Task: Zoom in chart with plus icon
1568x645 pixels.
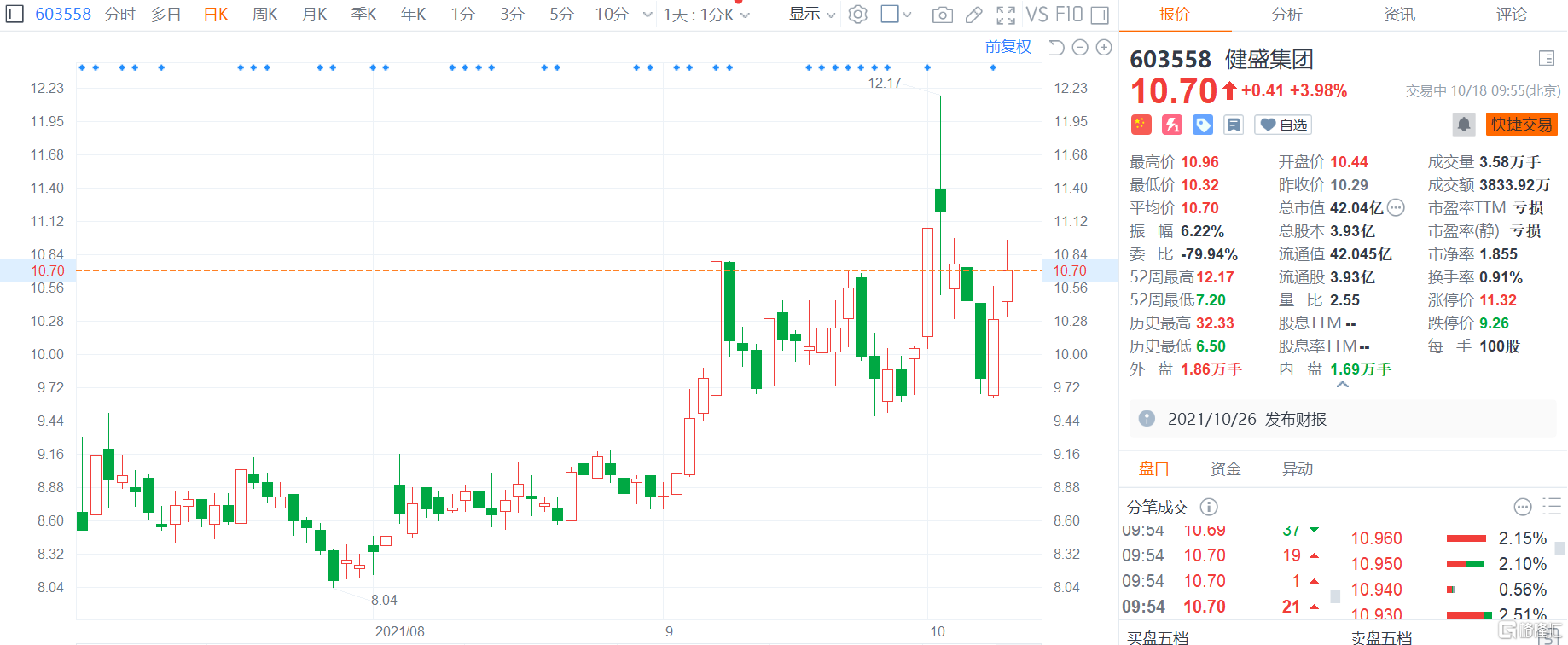Action: click(x=1104, y=48)
